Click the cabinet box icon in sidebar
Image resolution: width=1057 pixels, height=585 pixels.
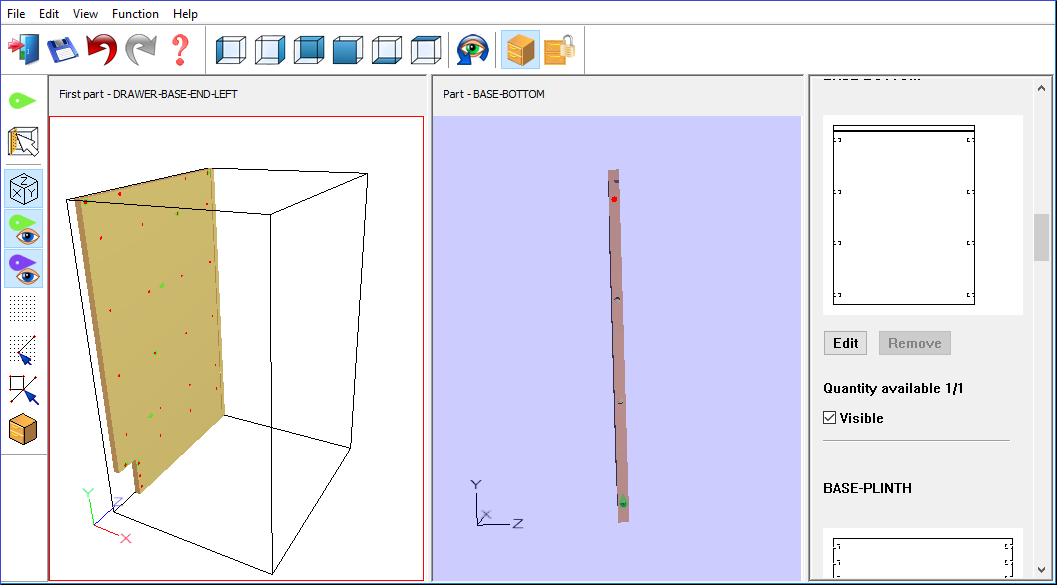pos(24,429)
